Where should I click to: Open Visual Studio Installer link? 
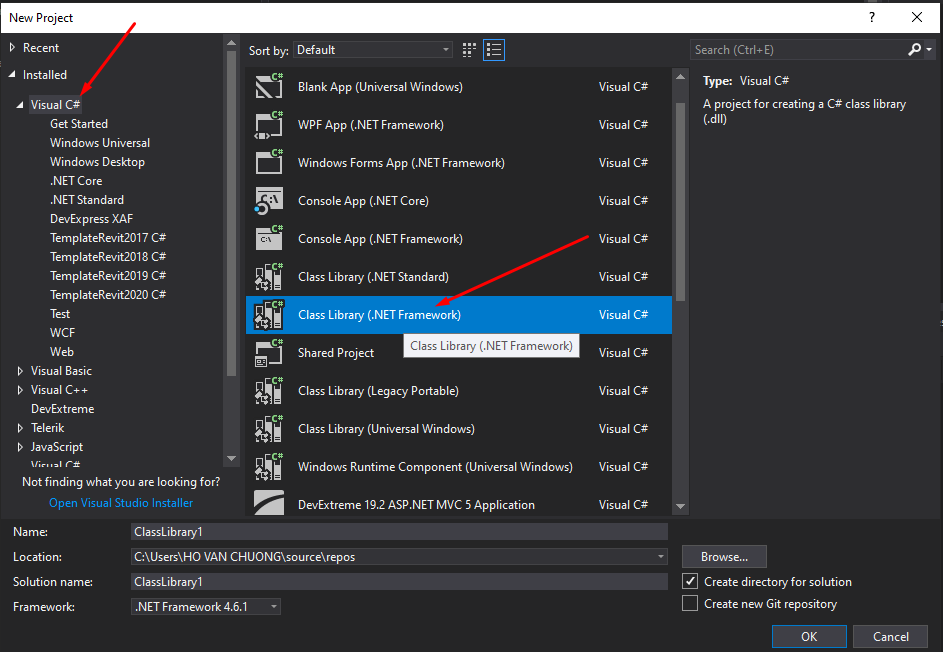[121, 503]
